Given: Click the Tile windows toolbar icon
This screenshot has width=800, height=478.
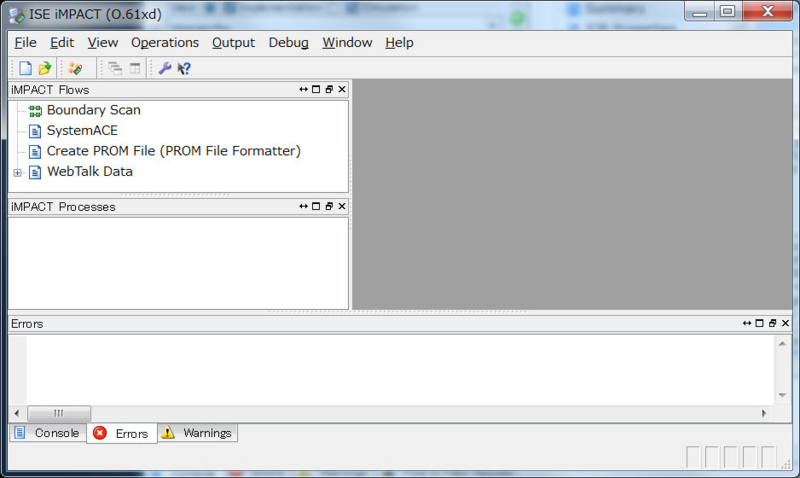Looking at the screenshot, I should (135, 68).
